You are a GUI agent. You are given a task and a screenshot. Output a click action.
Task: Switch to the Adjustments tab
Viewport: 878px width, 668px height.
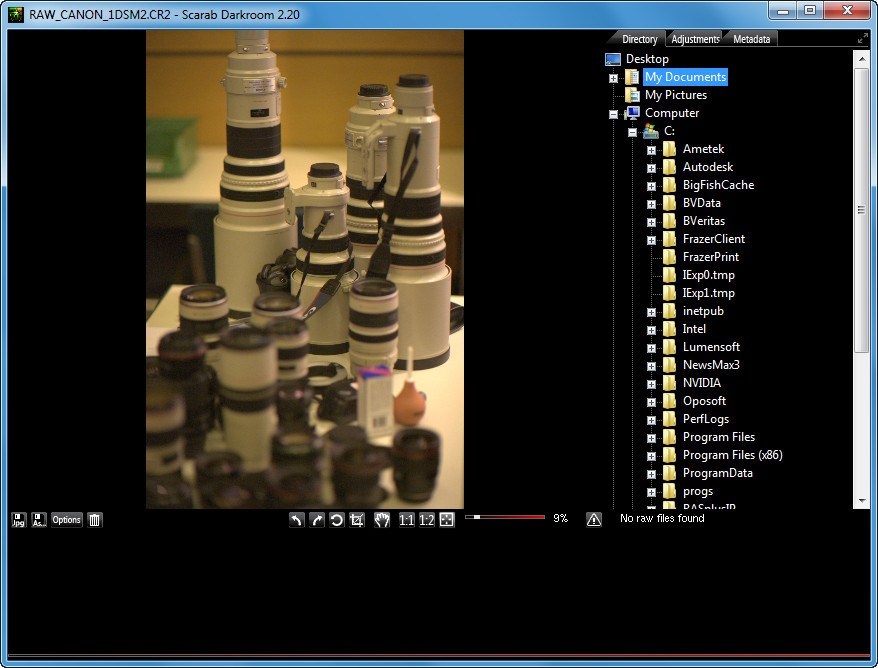point(694,38)
